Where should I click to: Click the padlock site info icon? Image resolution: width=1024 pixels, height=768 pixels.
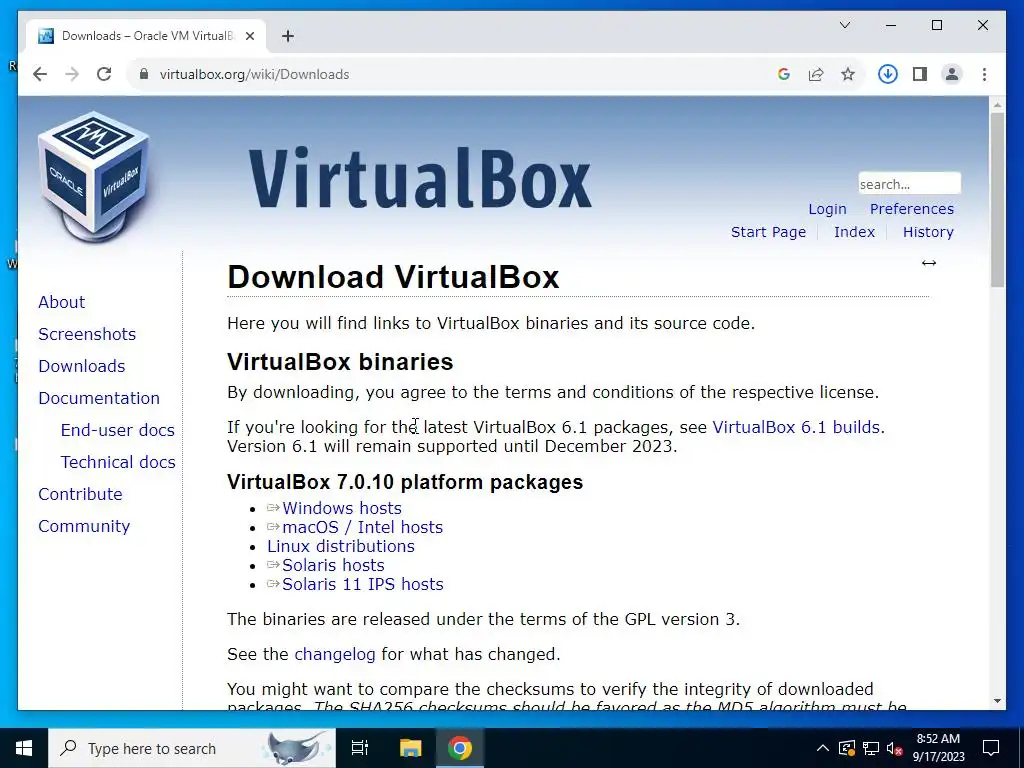coord(144,74)
